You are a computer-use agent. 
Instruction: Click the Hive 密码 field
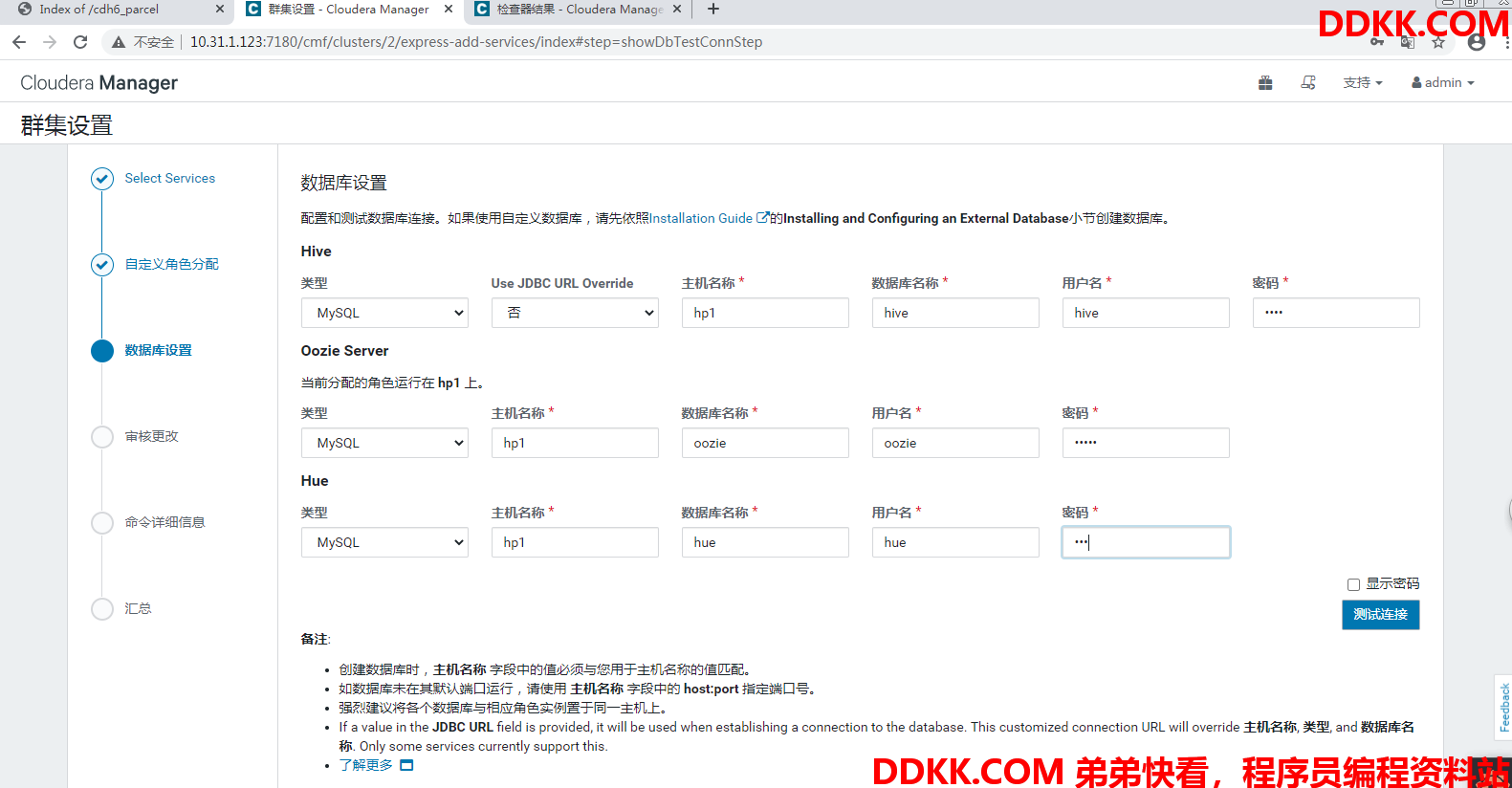click(x=1336, y=313)
